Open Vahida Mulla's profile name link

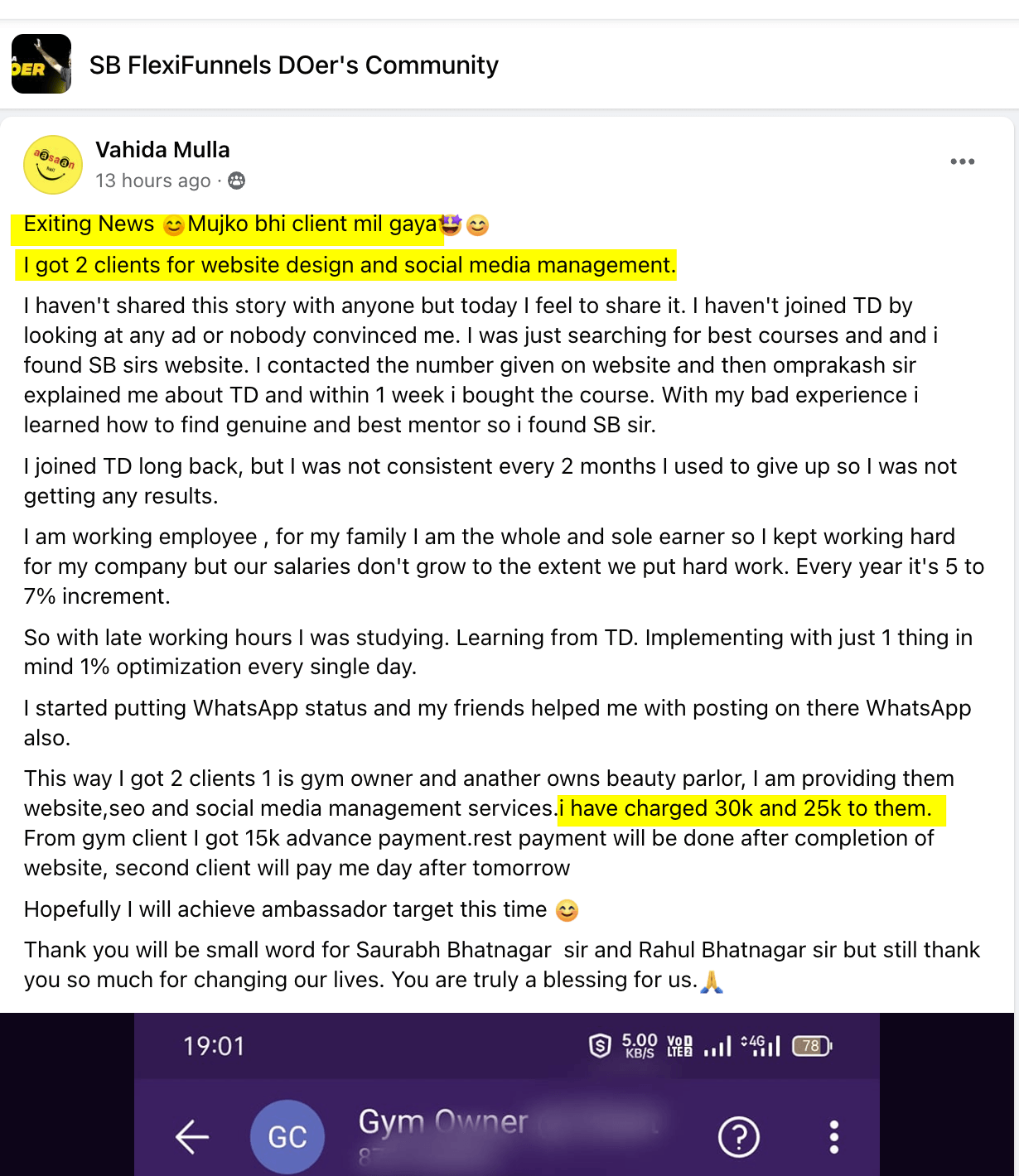(x=162, y=150)
